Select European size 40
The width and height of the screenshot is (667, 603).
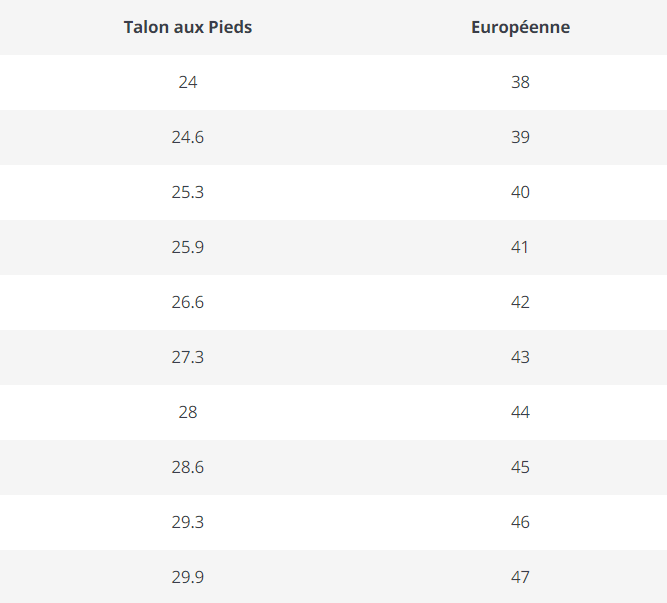tap(520, 192)
